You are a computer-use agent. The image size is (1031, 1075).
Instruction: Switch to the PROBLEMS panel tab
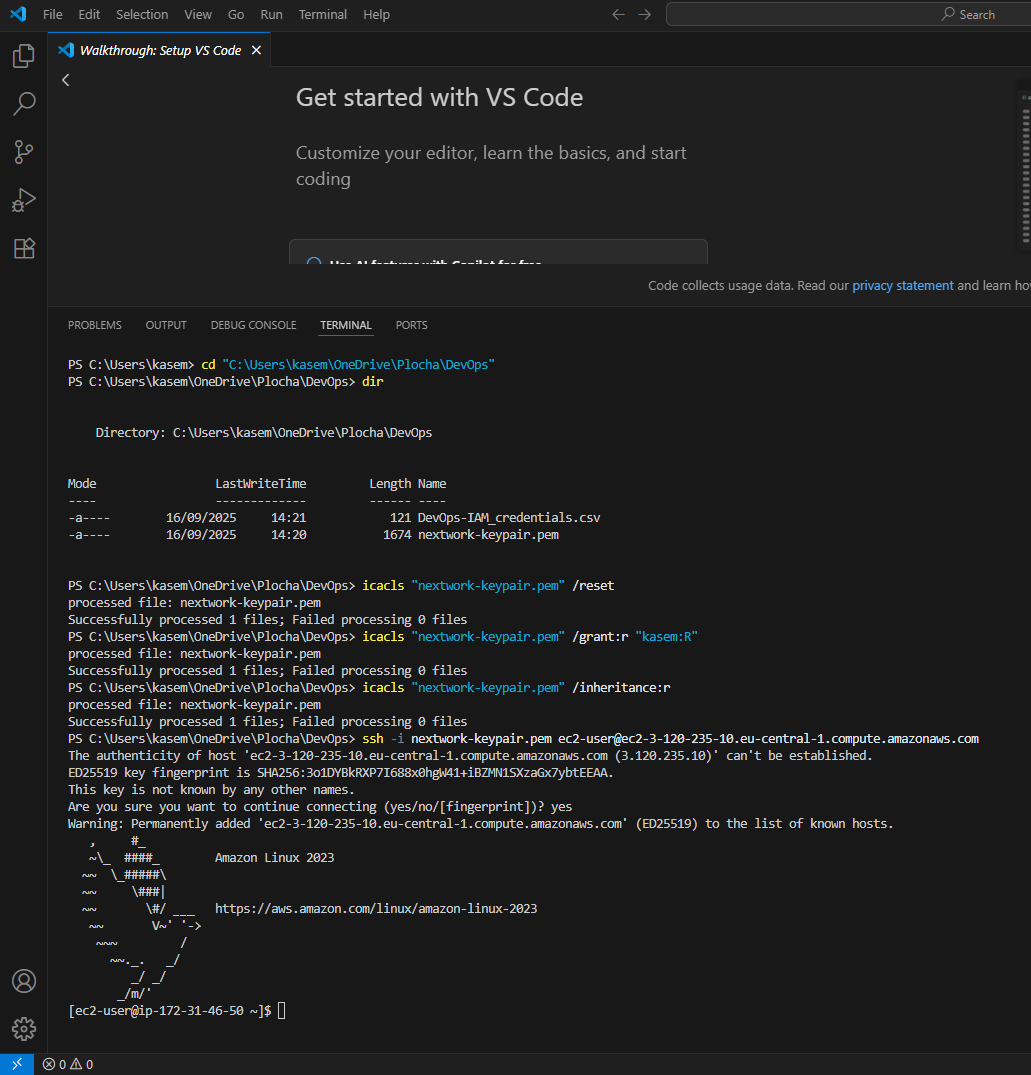point(95,325)
